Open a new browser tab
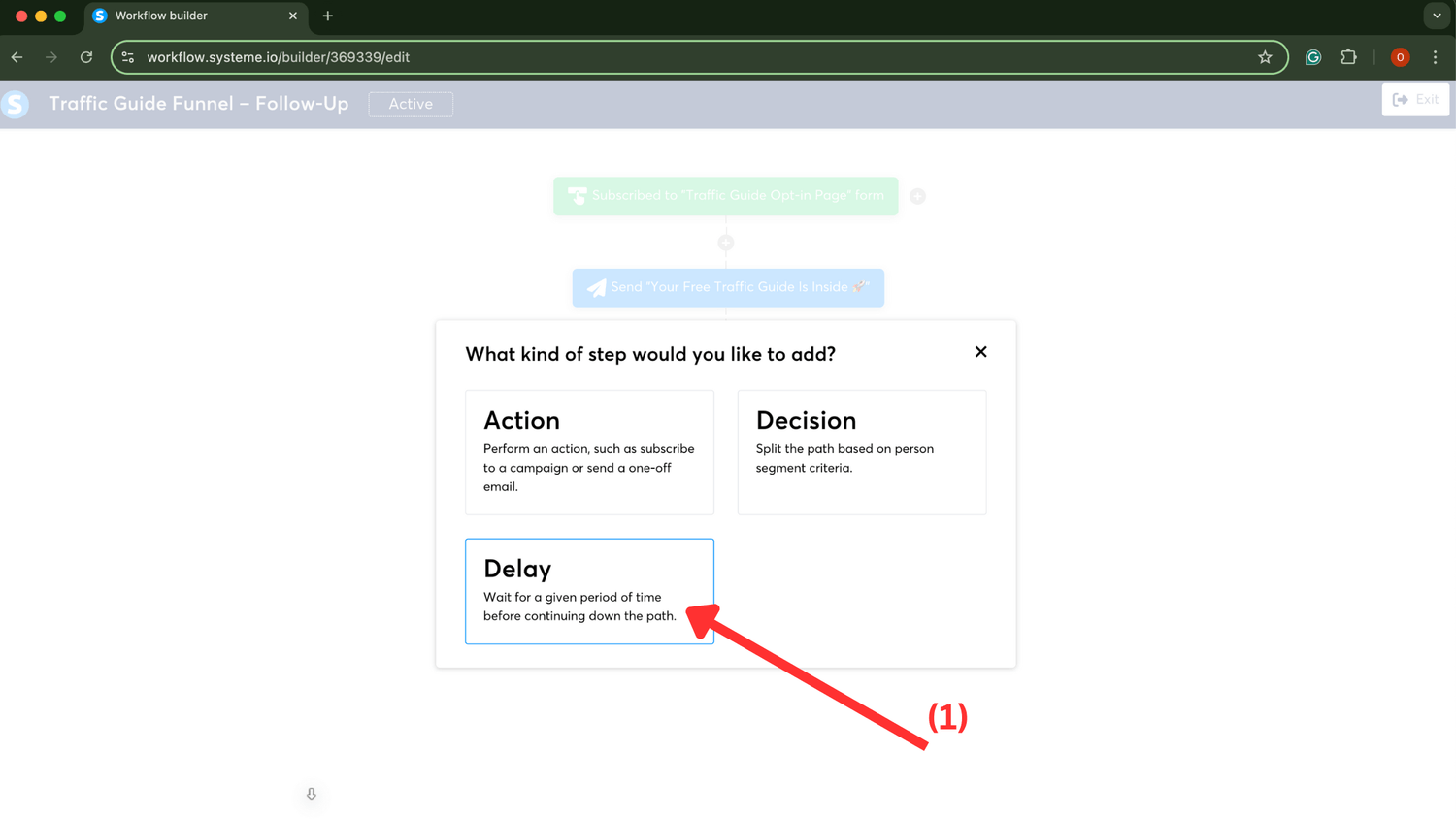Viewport: 1456px width, 819px height. pyautogui.click(x=328, y=16)
